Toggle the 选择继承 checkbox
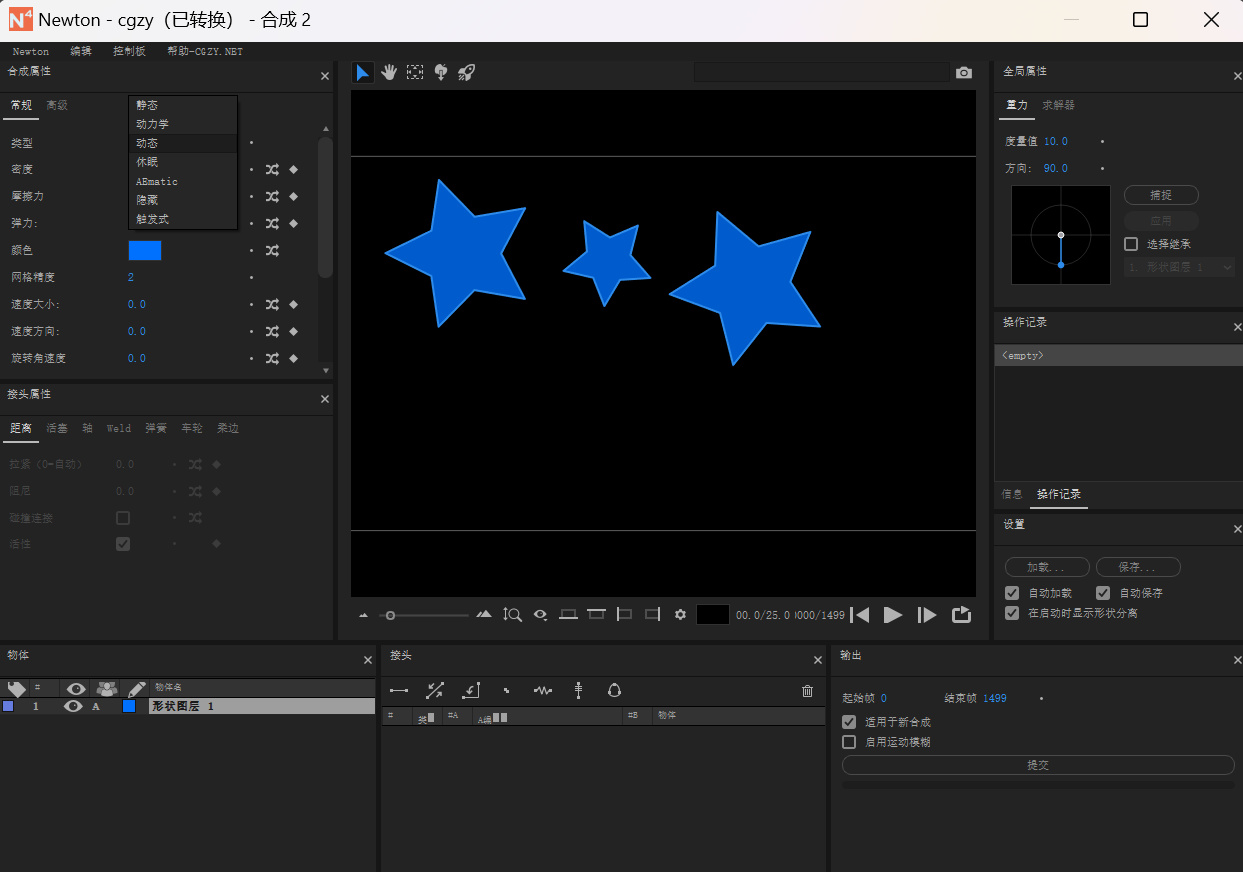 click(x=1131, y=244)
